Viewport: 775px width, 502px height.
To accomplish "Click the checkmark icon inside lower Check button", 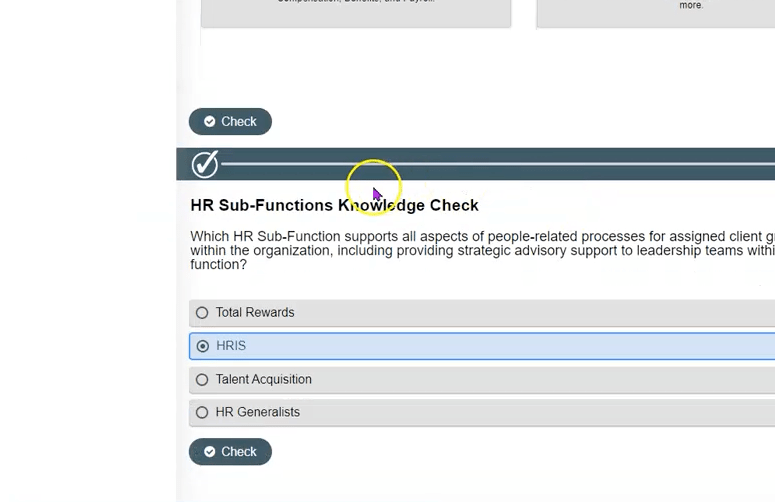I will pos(210,452).
